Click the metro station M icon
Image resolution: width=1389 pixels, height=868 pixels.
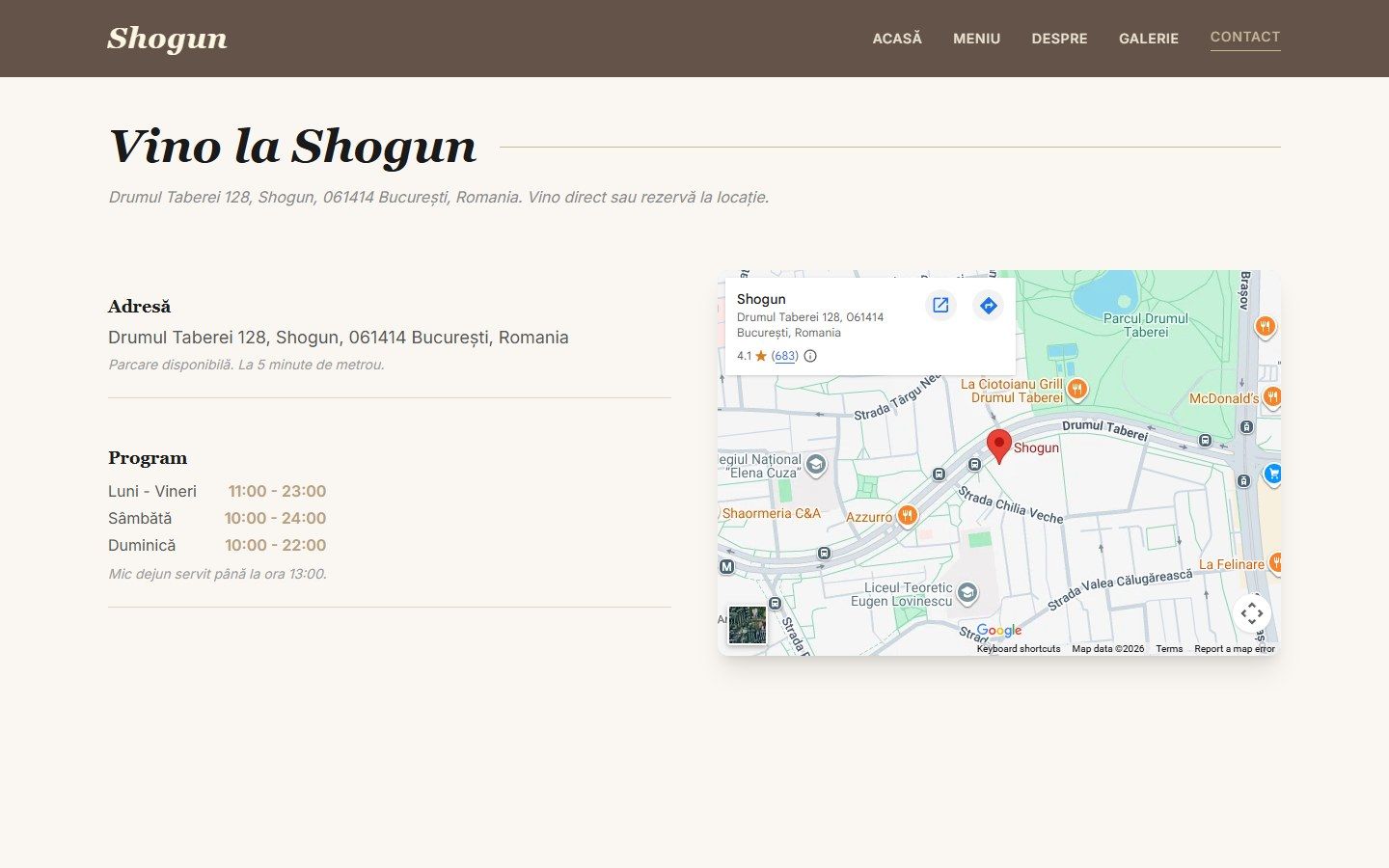[x=726, y=567]
